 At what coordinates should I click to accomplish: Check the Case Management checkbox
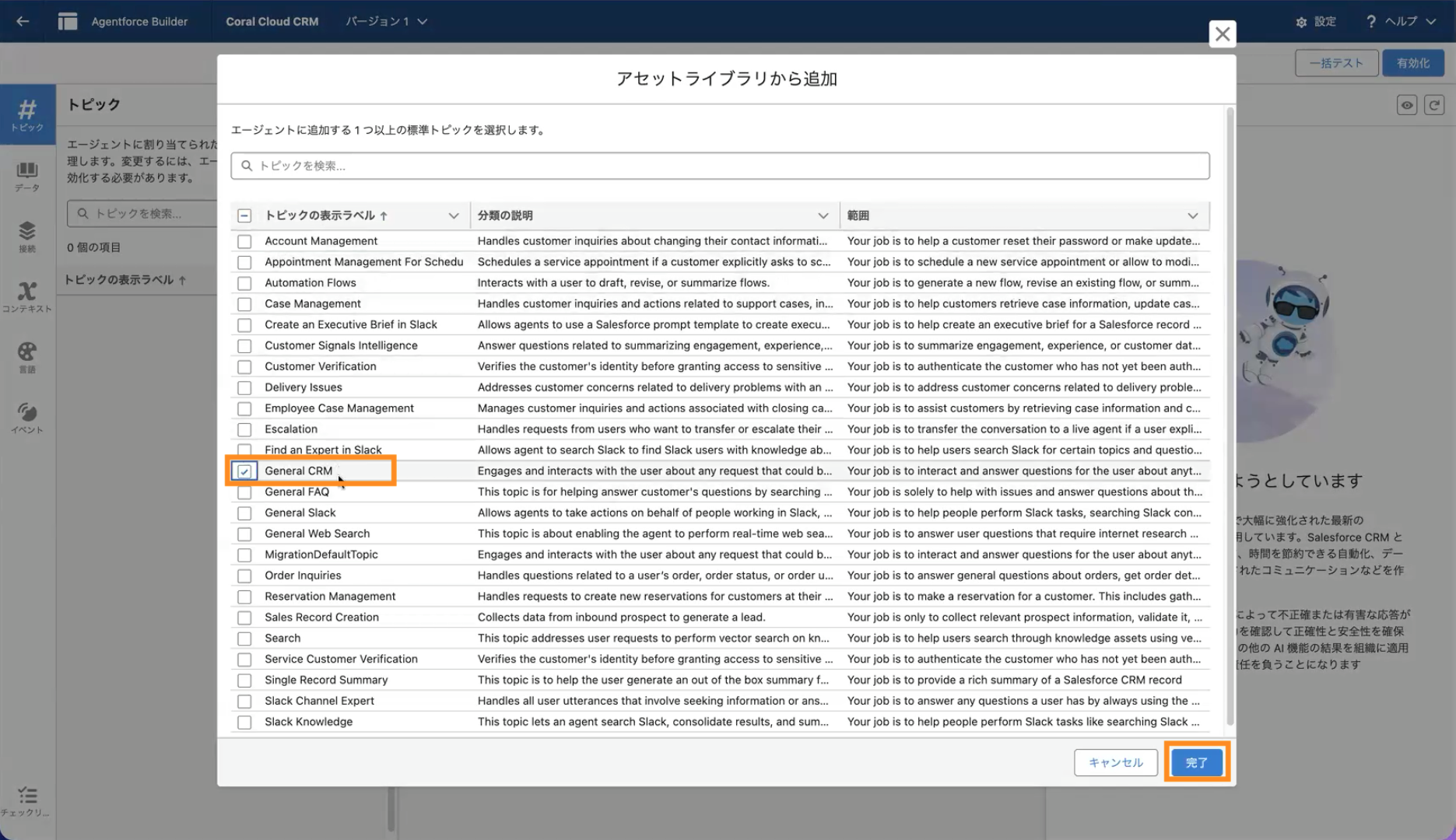click(244, 304)
